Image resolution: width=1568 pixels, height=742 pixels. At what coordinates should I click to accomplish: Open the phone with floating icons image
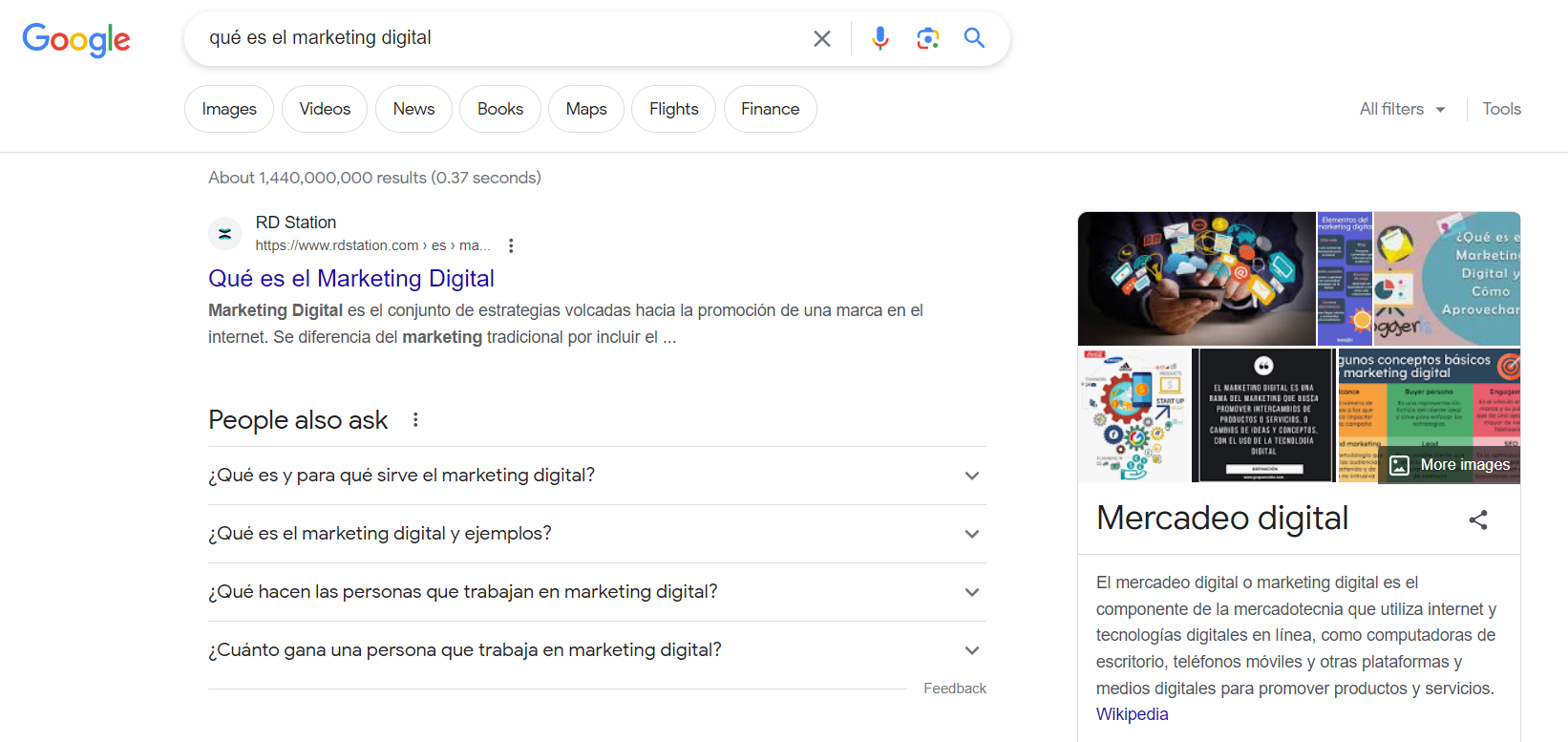tap(1197, 279)
